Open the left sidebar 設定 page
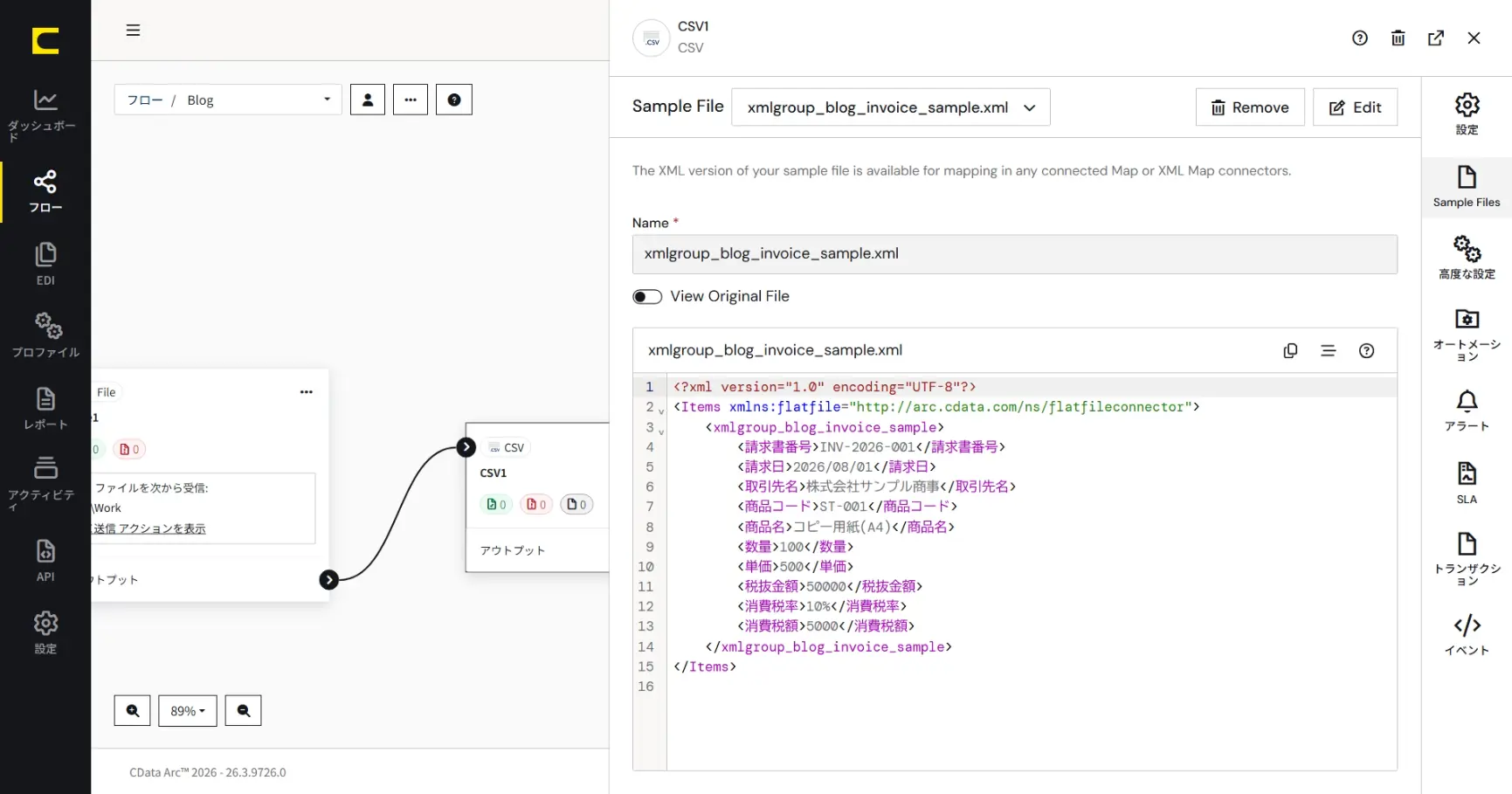Screen dimensions: 1512x794 pyautogui.click(x=45, y=633)
